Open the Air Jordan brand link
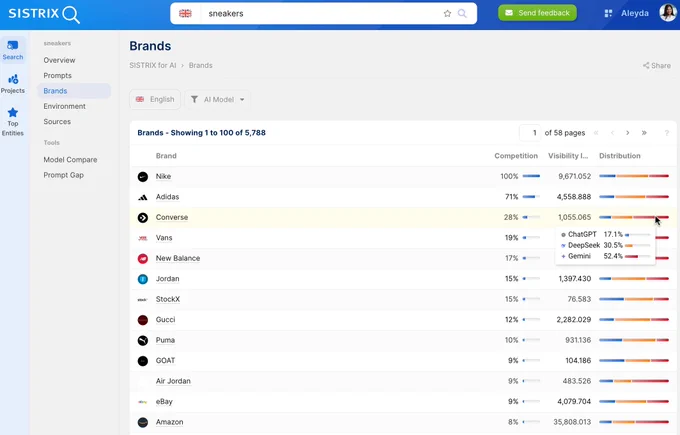This screenshot has width=680, height=435. coord(173,381)
